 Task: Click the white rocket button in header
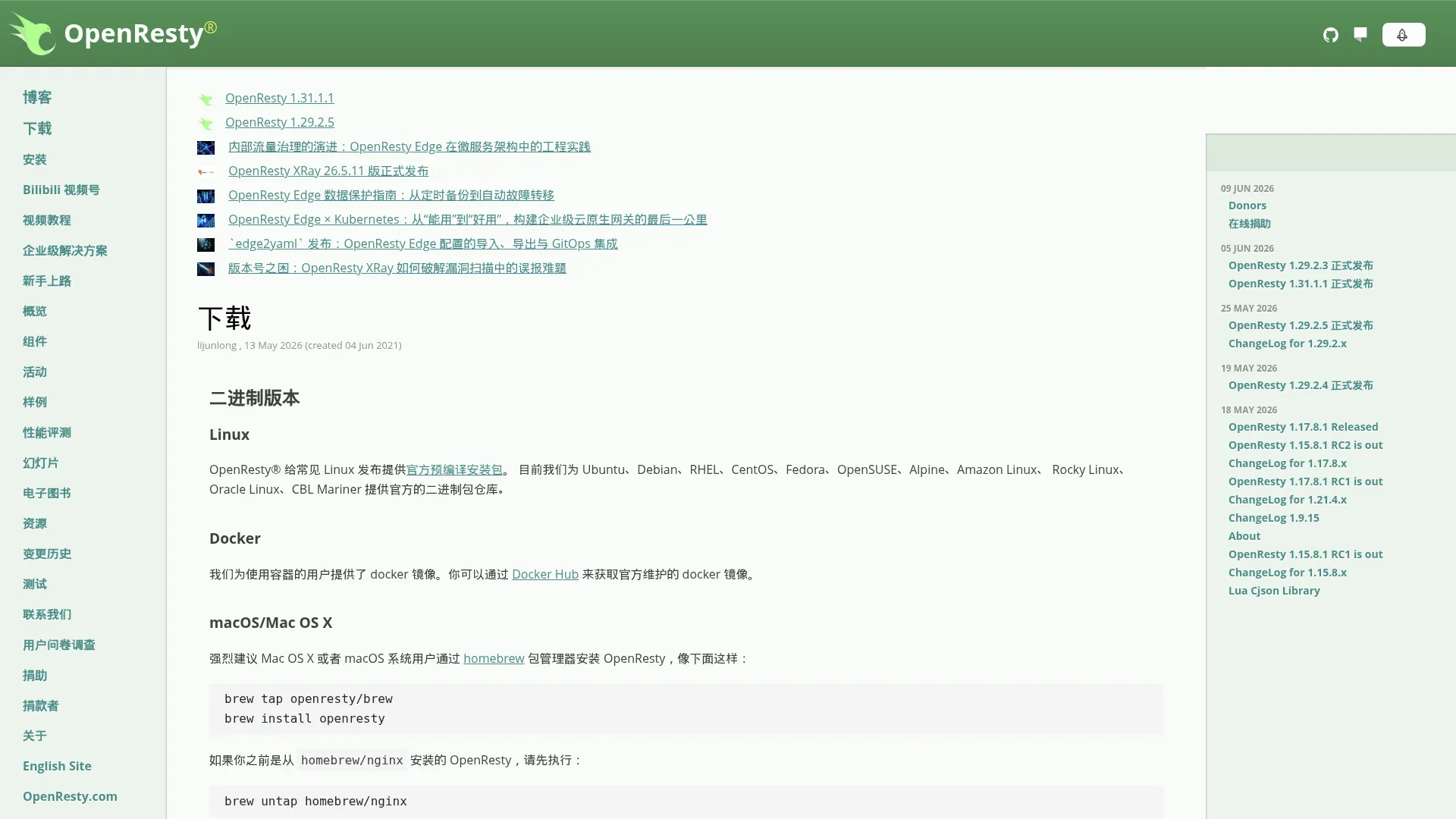click(1403, 35)
